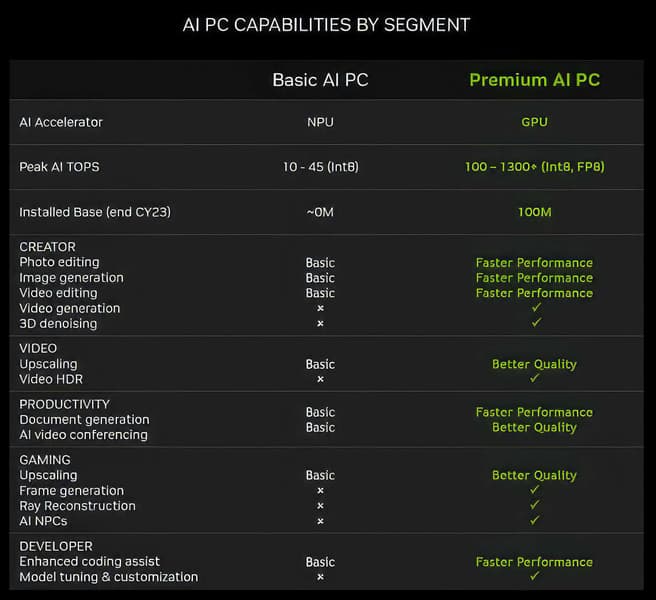The image size is (656, 600).
Task: Select the Premium AI PC column header
Action: 535,80
